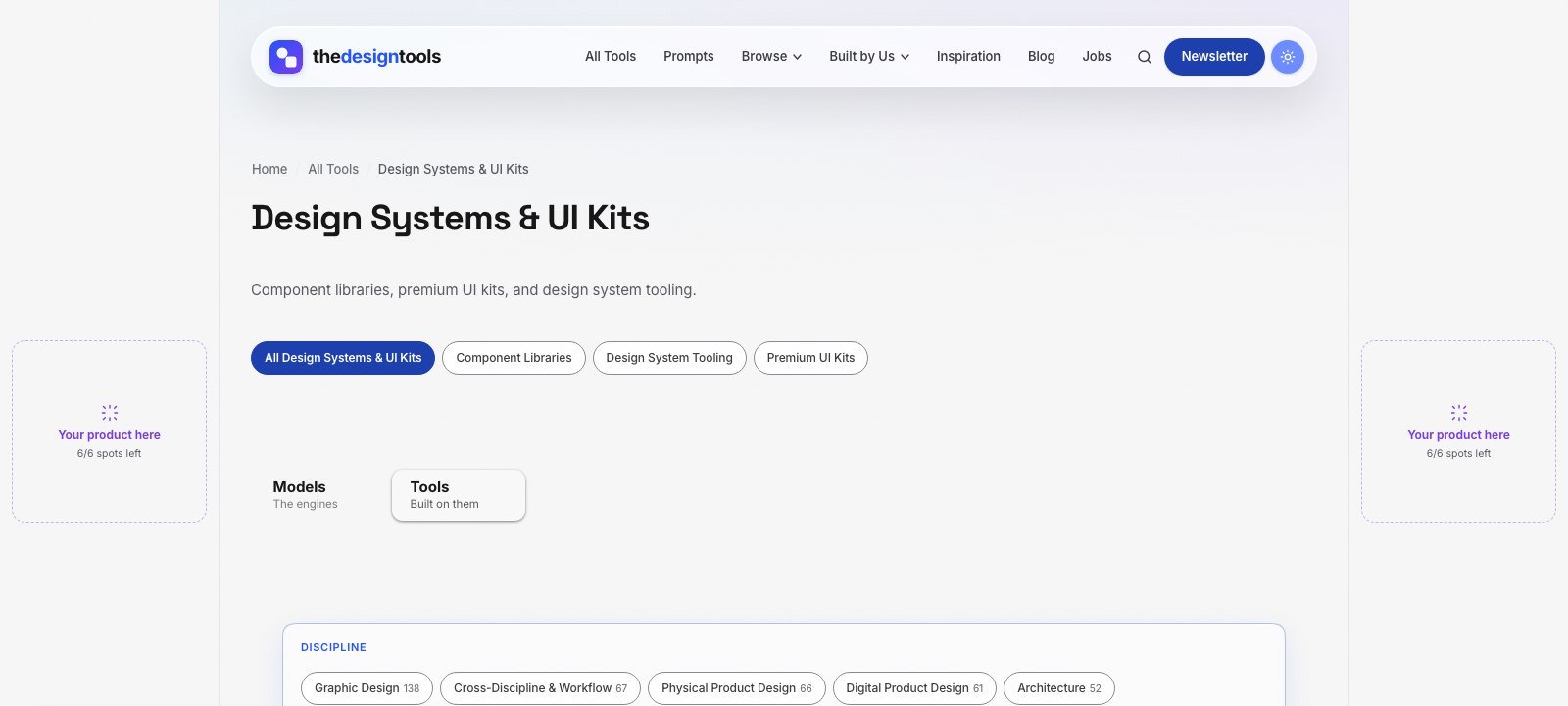
Task: Select Physical Product Design discipline chip
Action: pos(737,688)
